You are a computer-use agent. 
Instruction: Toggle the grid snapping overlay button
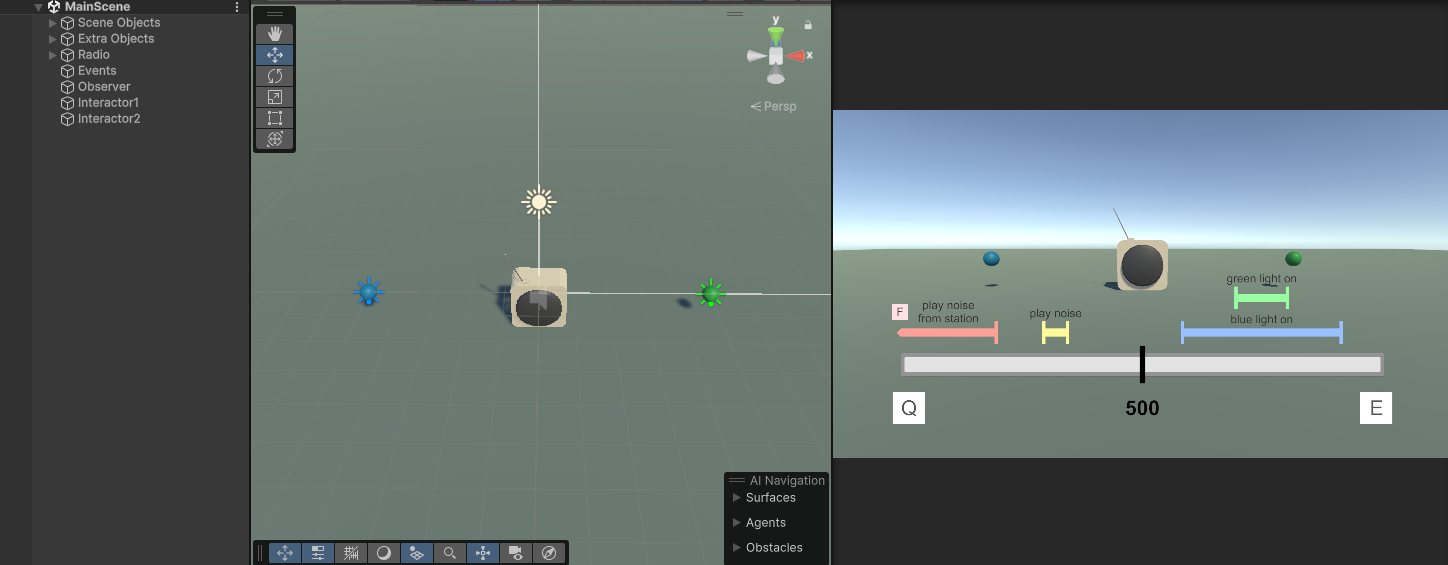point(351,552)
